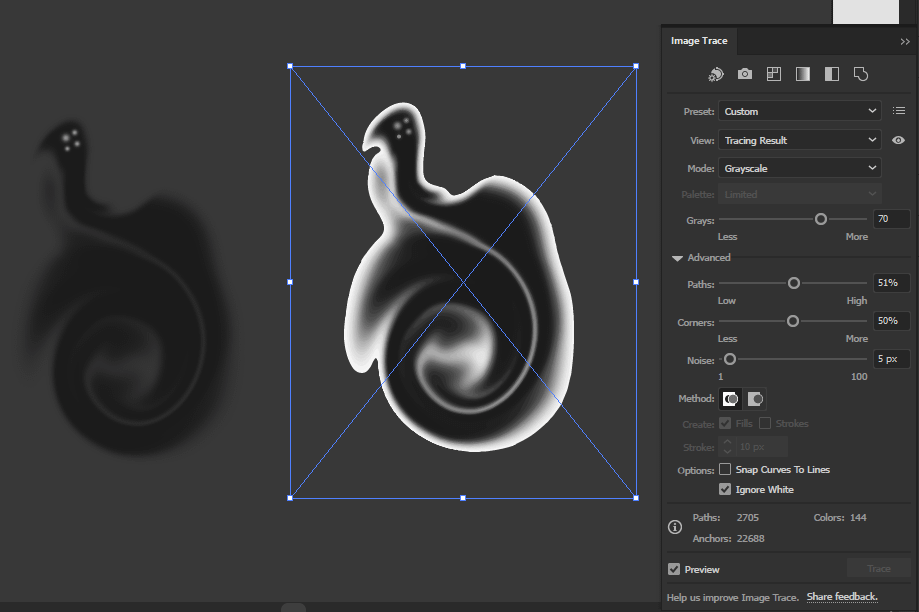This screenshot has width=919, height=612.
Task: Open the Mode dropdown showing Grayscale
Action: tap(799, 168)
